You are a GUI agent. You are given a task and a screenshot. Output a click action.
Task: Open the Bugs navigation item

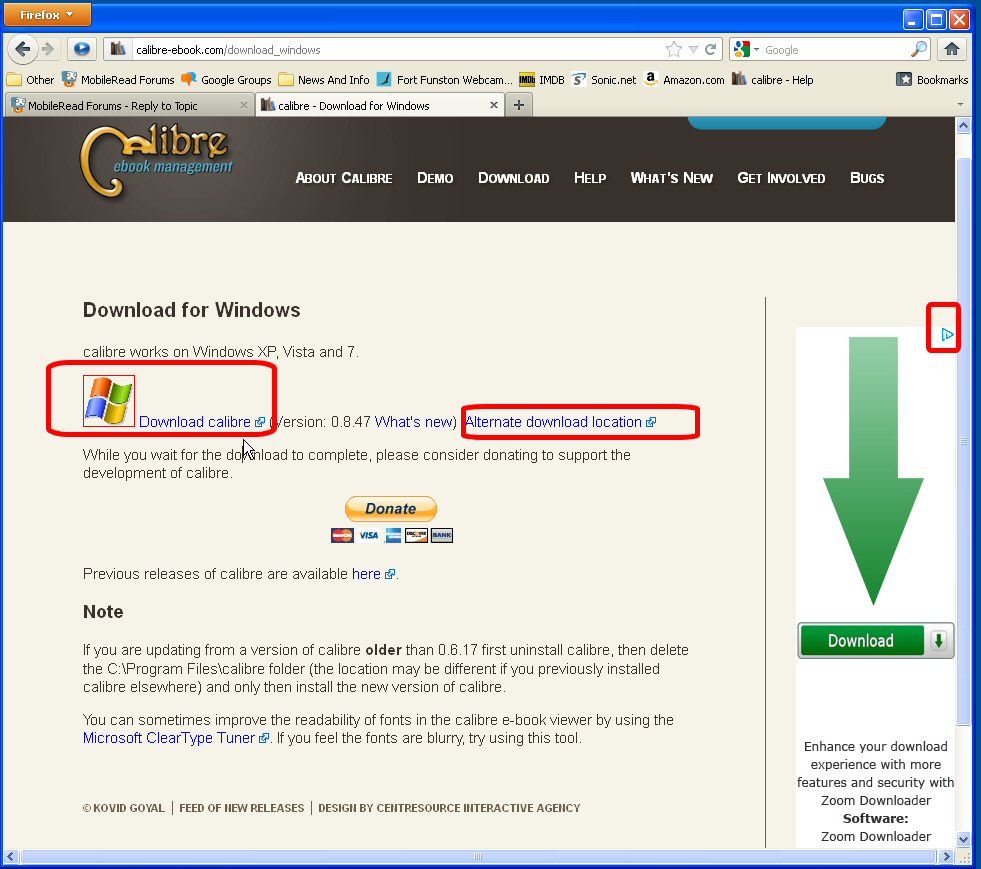point(867,178)
